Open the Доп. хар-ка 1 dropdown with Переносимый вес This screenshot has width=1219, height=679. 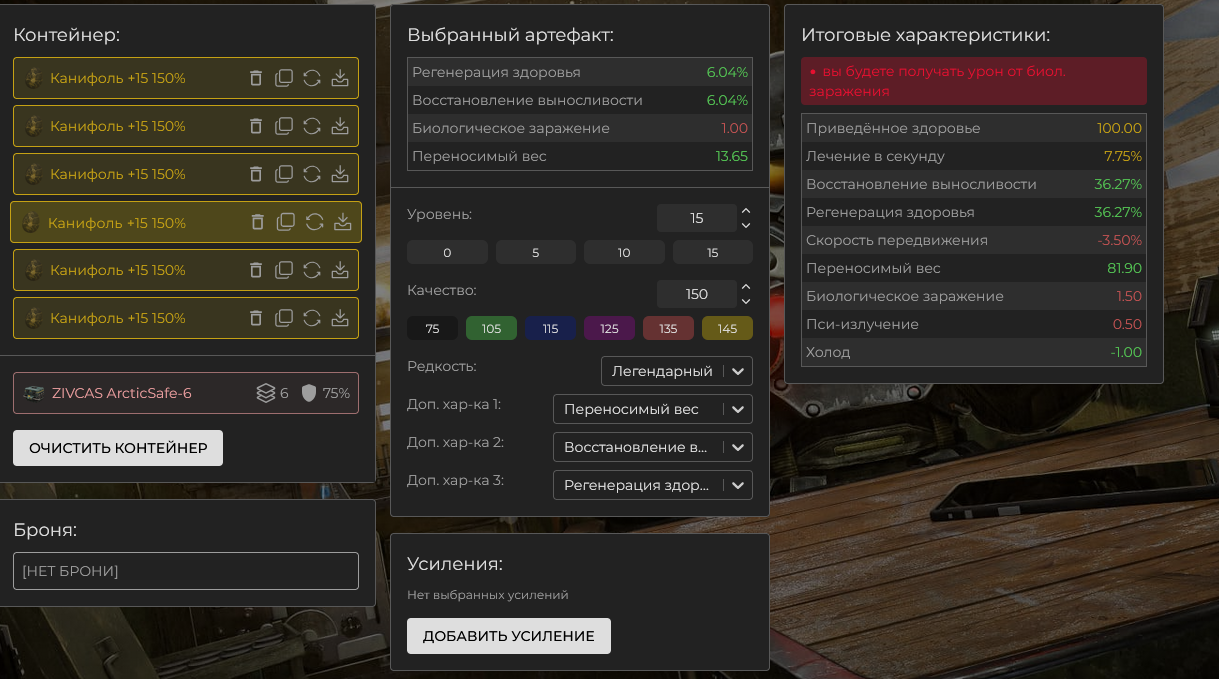coord(653,409)
